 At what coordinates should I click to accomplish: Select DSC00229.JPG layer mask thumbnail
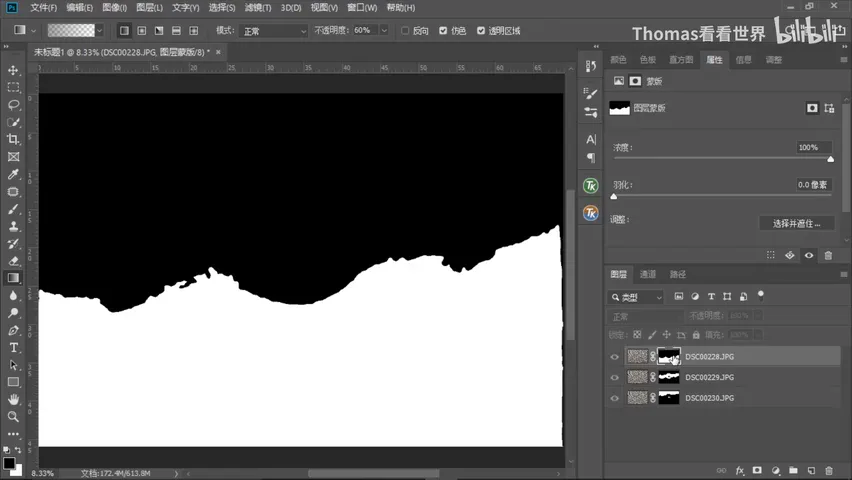(669, 377)
